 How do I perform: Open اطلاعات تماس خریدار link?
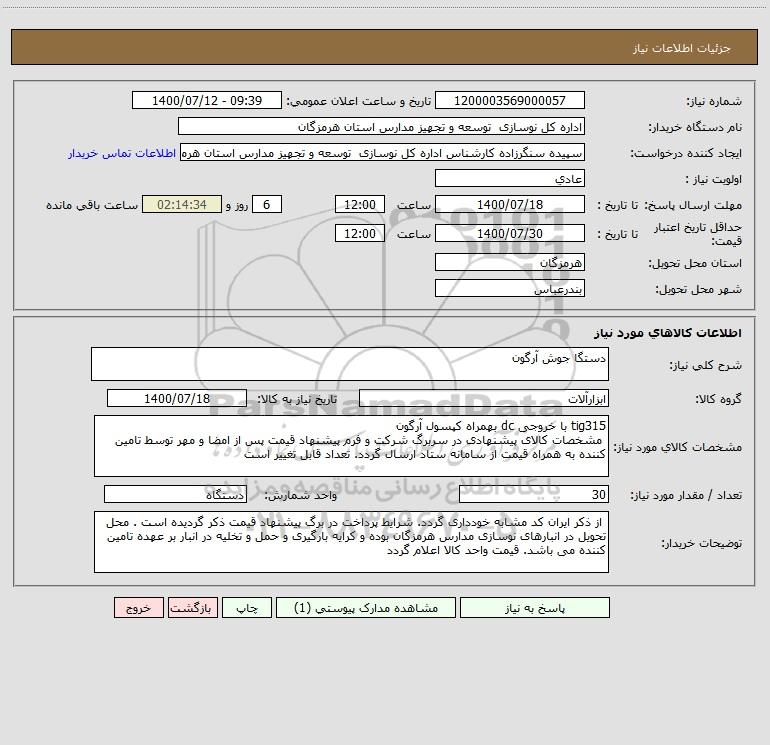122,153
